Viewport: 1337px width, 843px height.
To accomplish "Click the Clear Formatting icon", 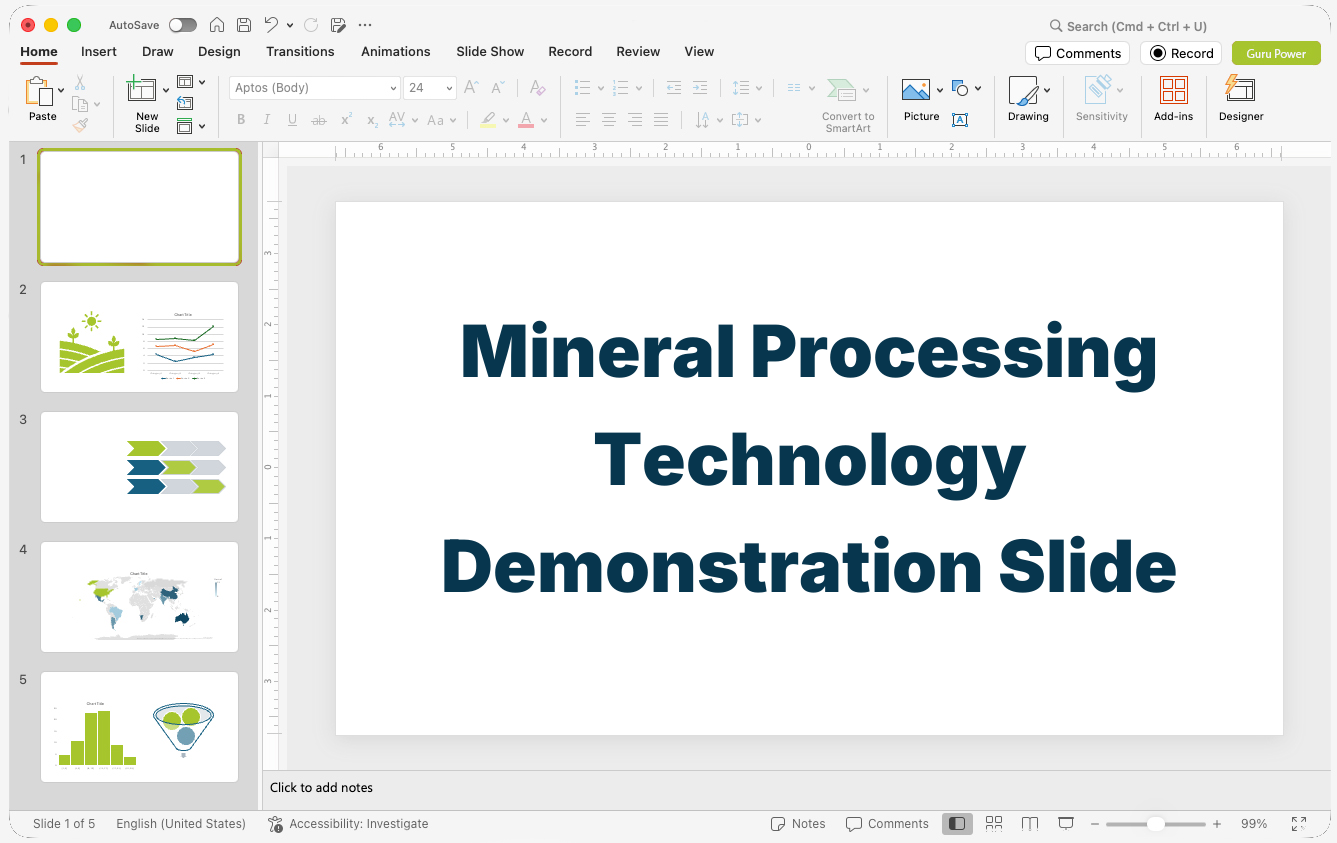I will coord(538,88).
